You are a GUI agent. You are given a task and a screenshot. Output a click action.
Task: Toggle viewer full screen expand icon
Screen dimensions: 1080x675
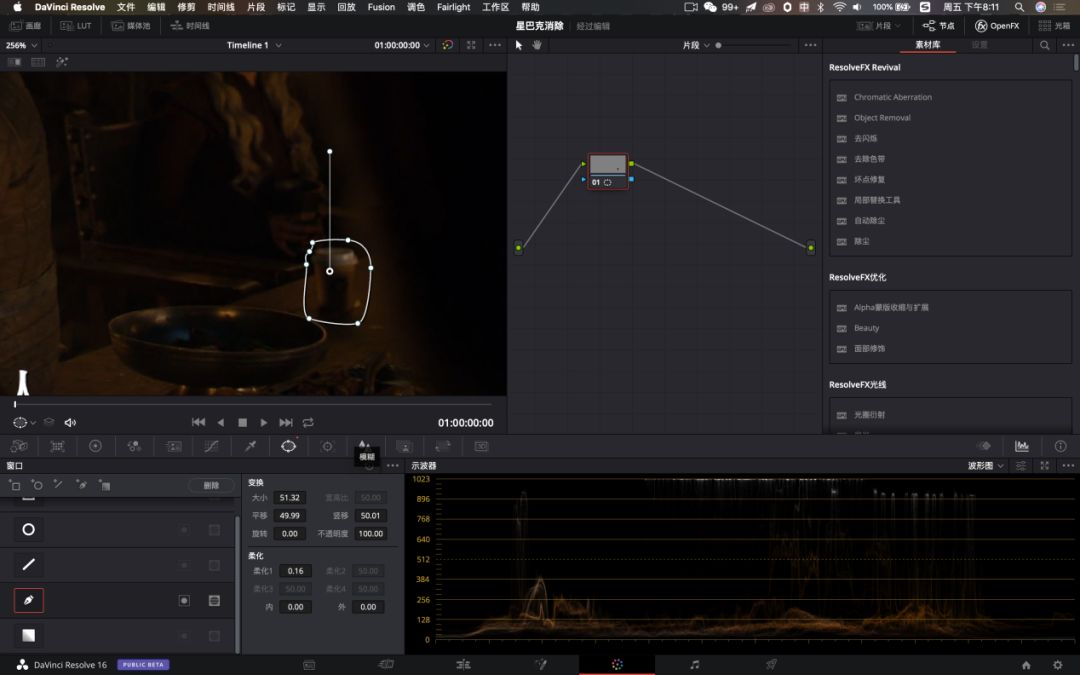coord(471,45)
